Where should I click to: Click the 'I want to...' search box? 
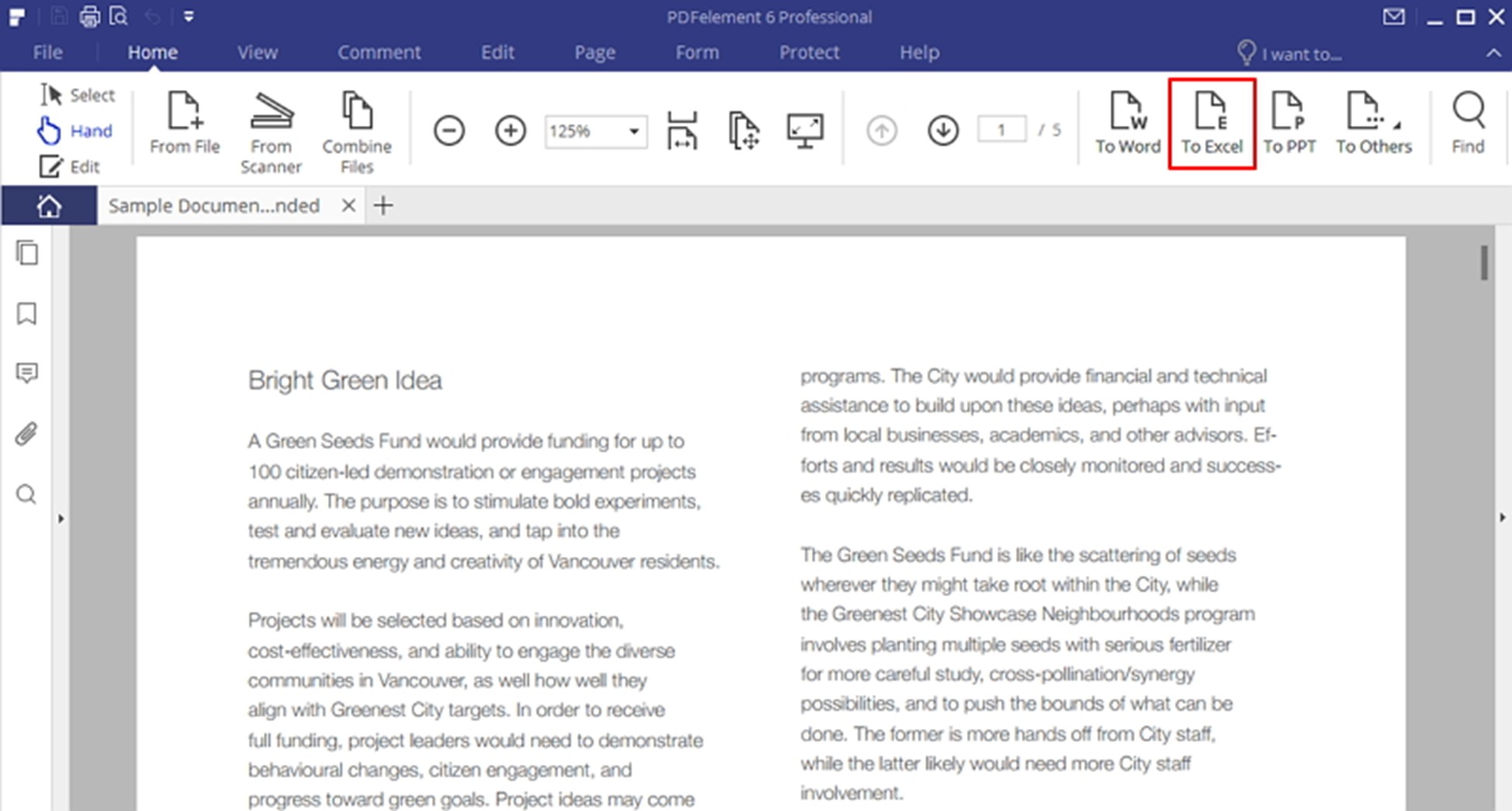1289,53
